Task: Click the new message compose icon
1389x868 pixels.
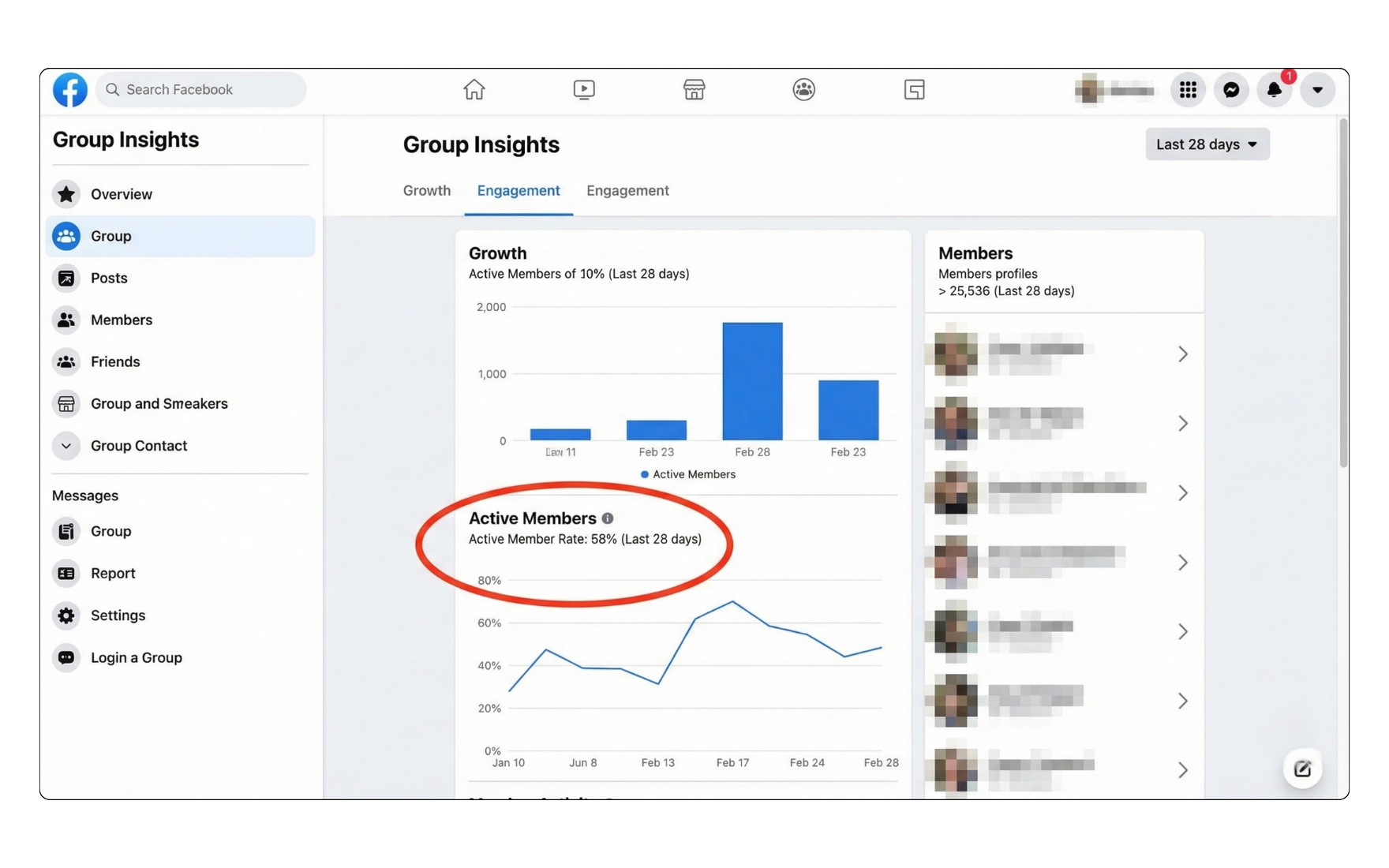Action: tap(1302, 769)
